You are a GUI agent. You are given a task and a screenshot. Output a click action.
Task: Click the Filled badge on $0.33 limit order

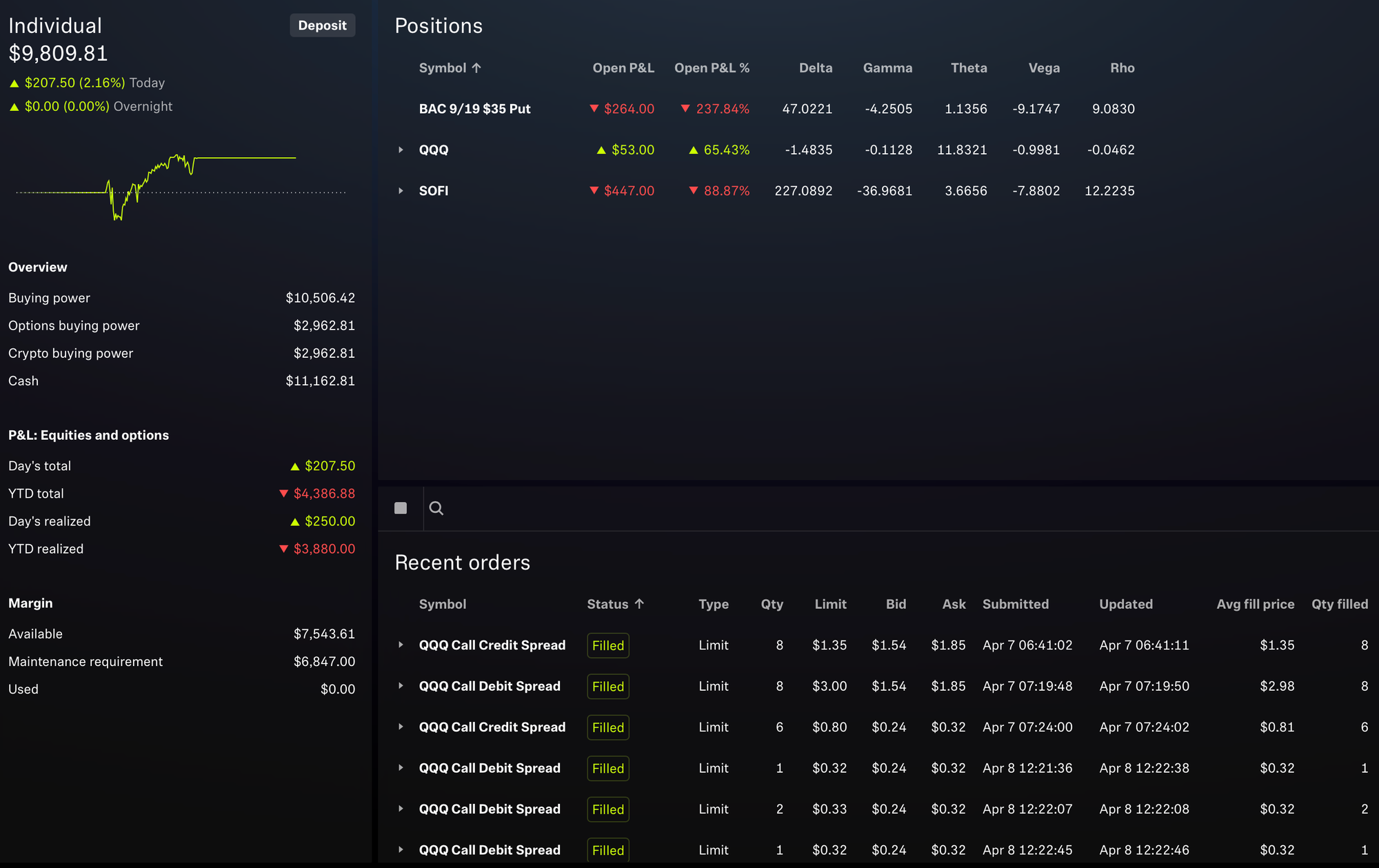(x=608, y=809)
